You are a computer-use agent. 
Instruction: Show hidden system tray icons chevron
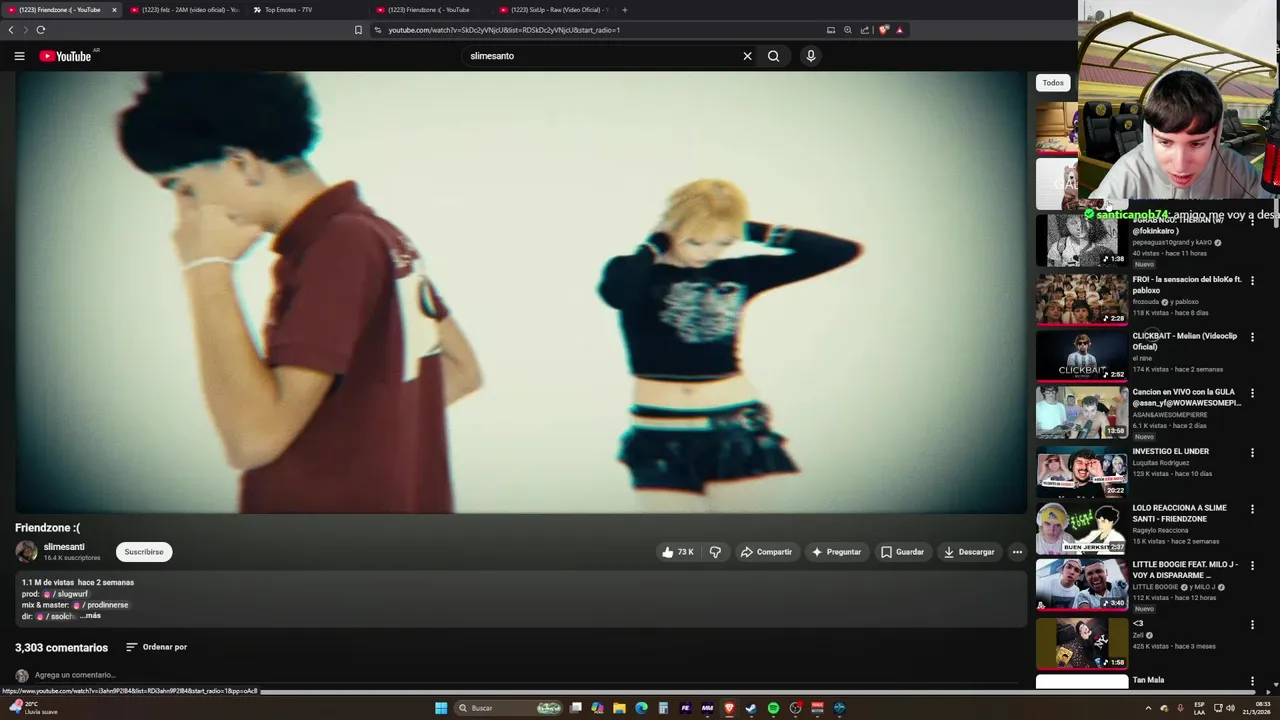pos(1148,708)
